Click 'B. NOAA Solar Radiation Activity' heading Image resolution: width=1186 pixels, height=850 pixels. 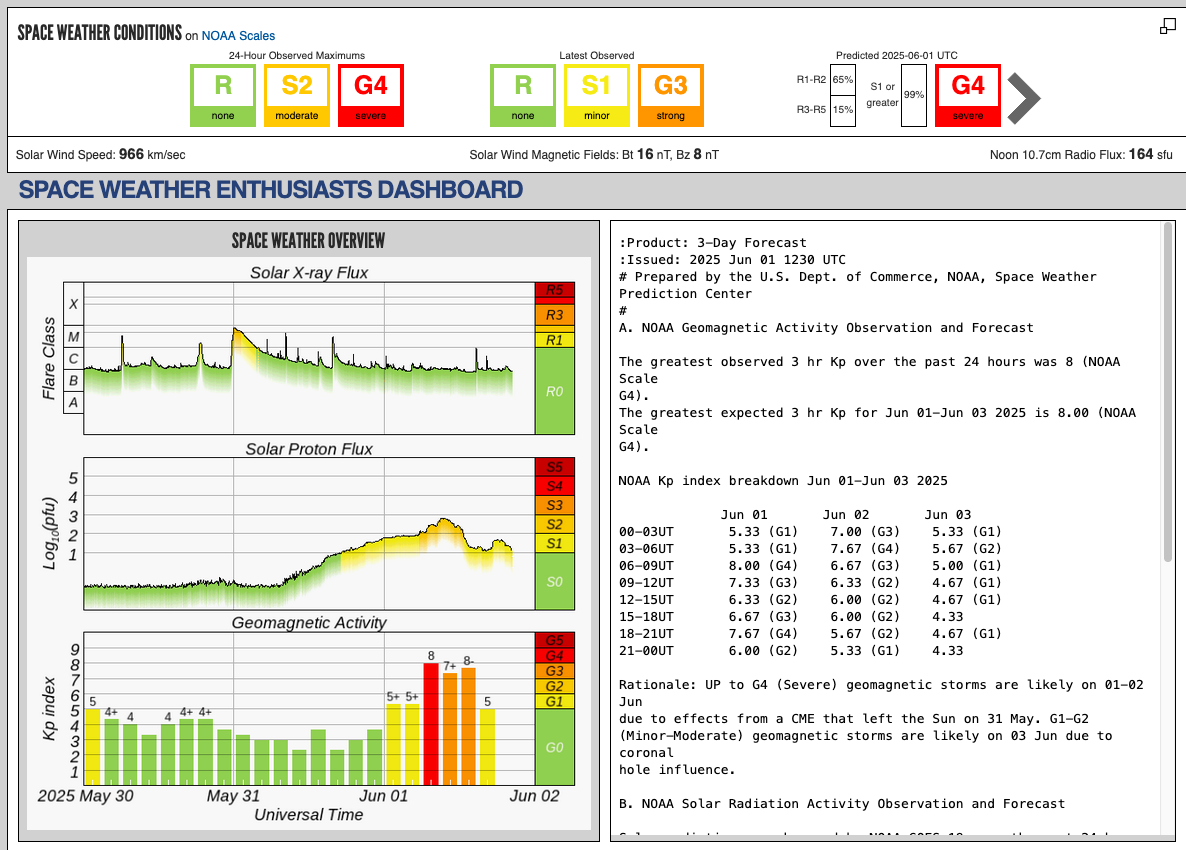[842, 804]
